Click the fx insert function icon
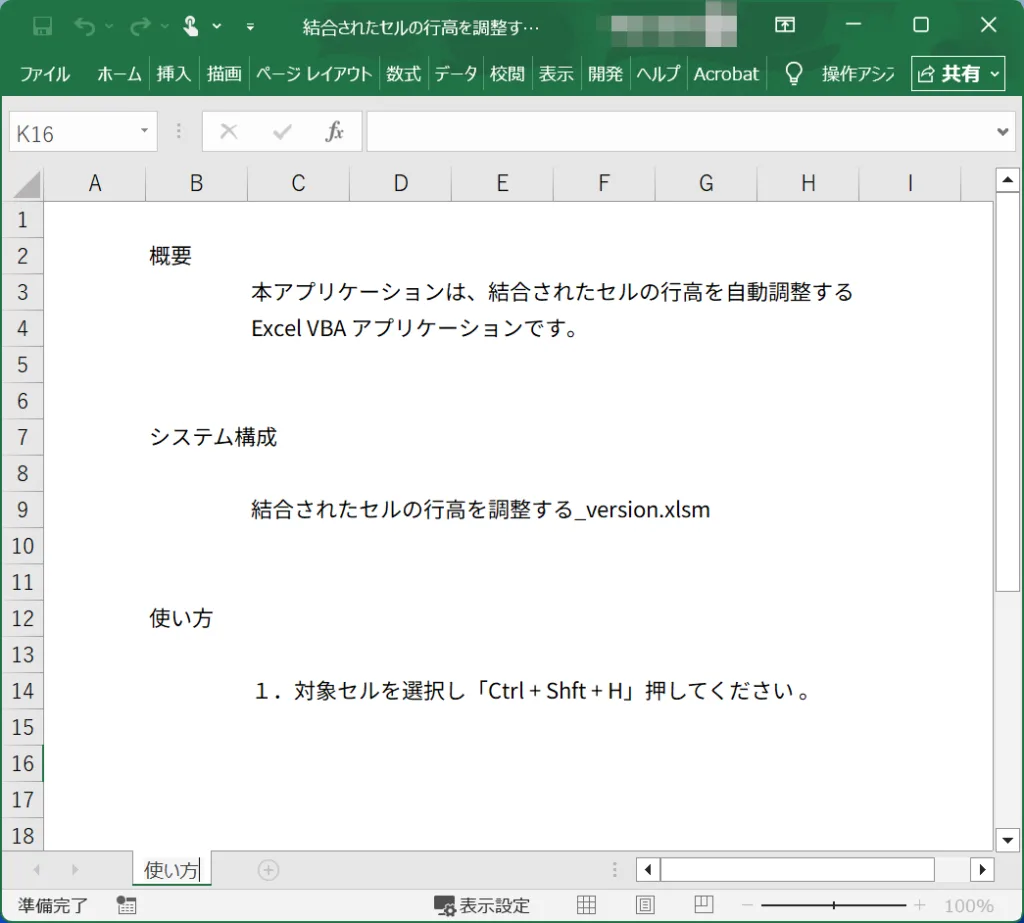 coord(334,132)
